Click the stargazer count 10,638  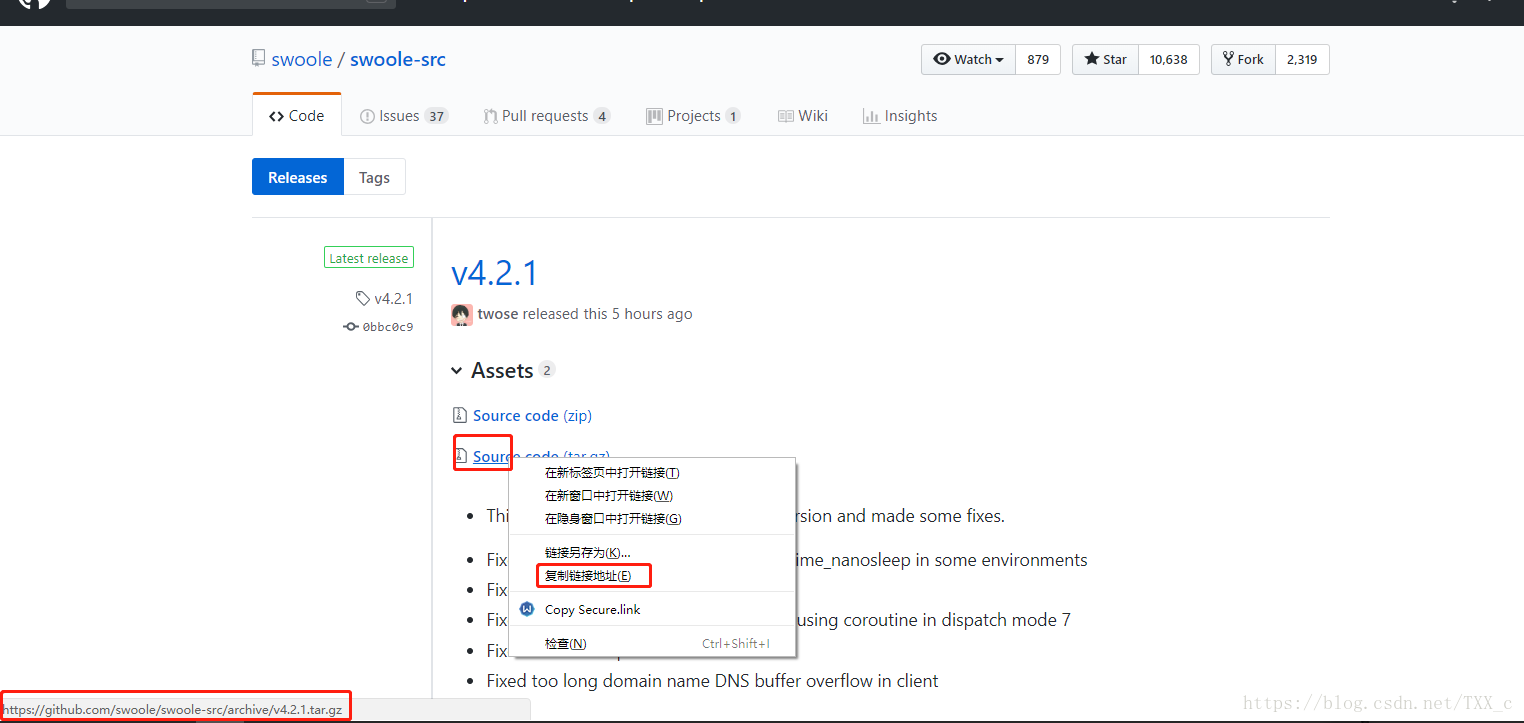(1168, 59)
